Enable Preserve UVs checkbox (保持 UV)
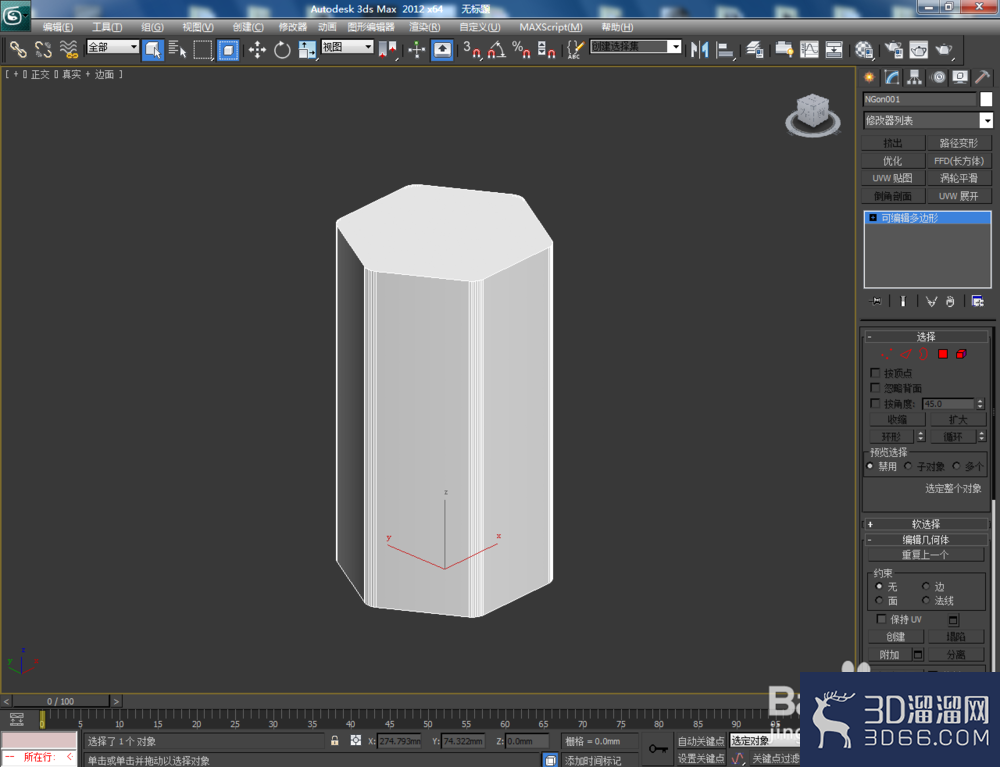The width and height of the screenshot is (1000, 767). (x=881, y=619)
